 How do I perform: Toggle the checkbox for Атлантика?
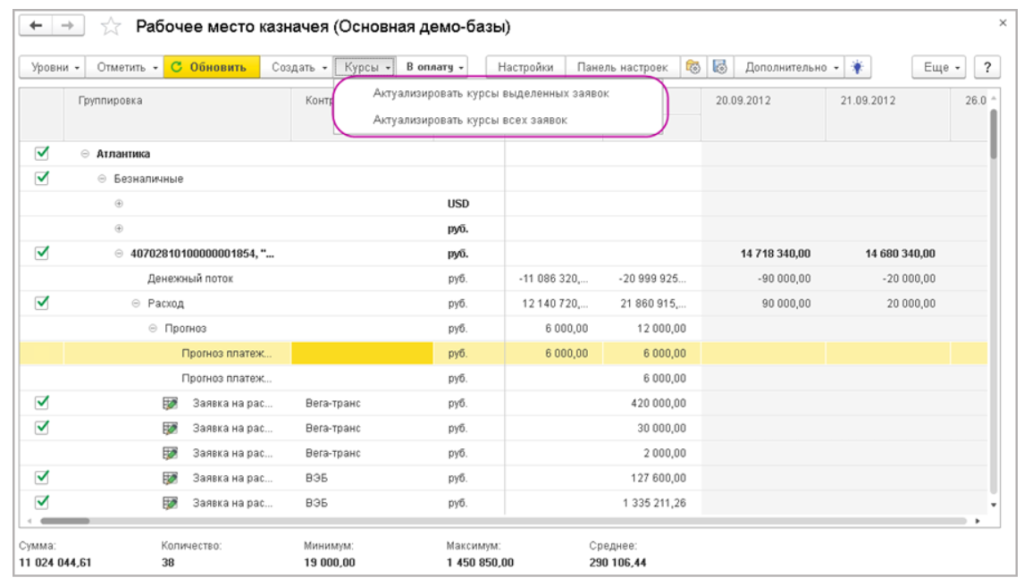(42, 153)
